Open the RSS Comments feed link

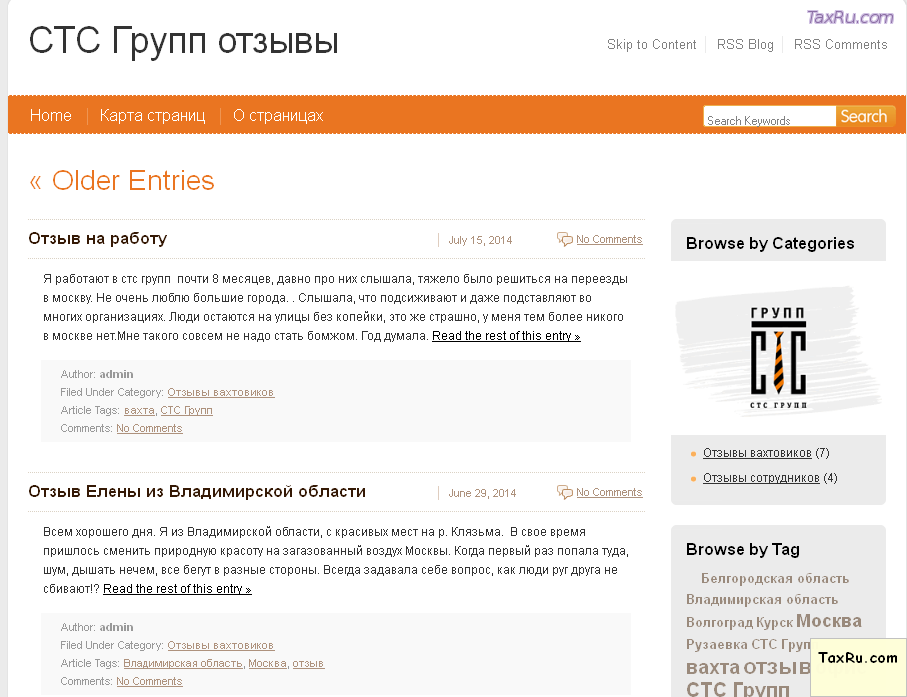(840, 45)
